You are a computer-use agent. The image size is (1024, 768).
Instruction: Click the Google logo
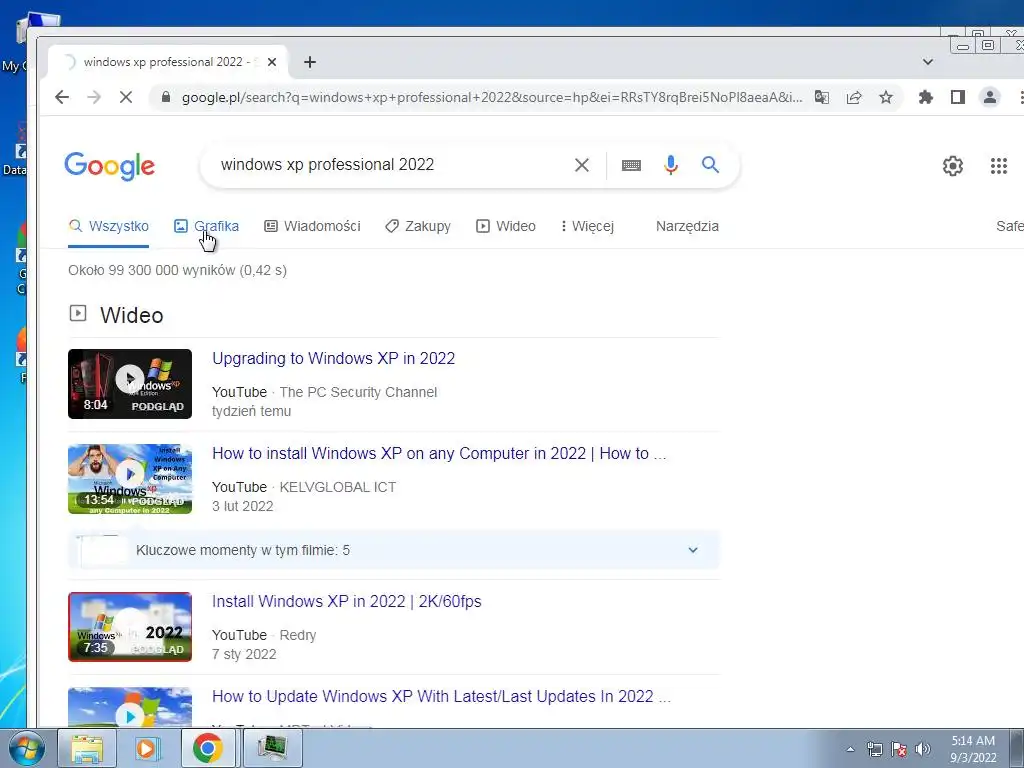tap(110, 166)
